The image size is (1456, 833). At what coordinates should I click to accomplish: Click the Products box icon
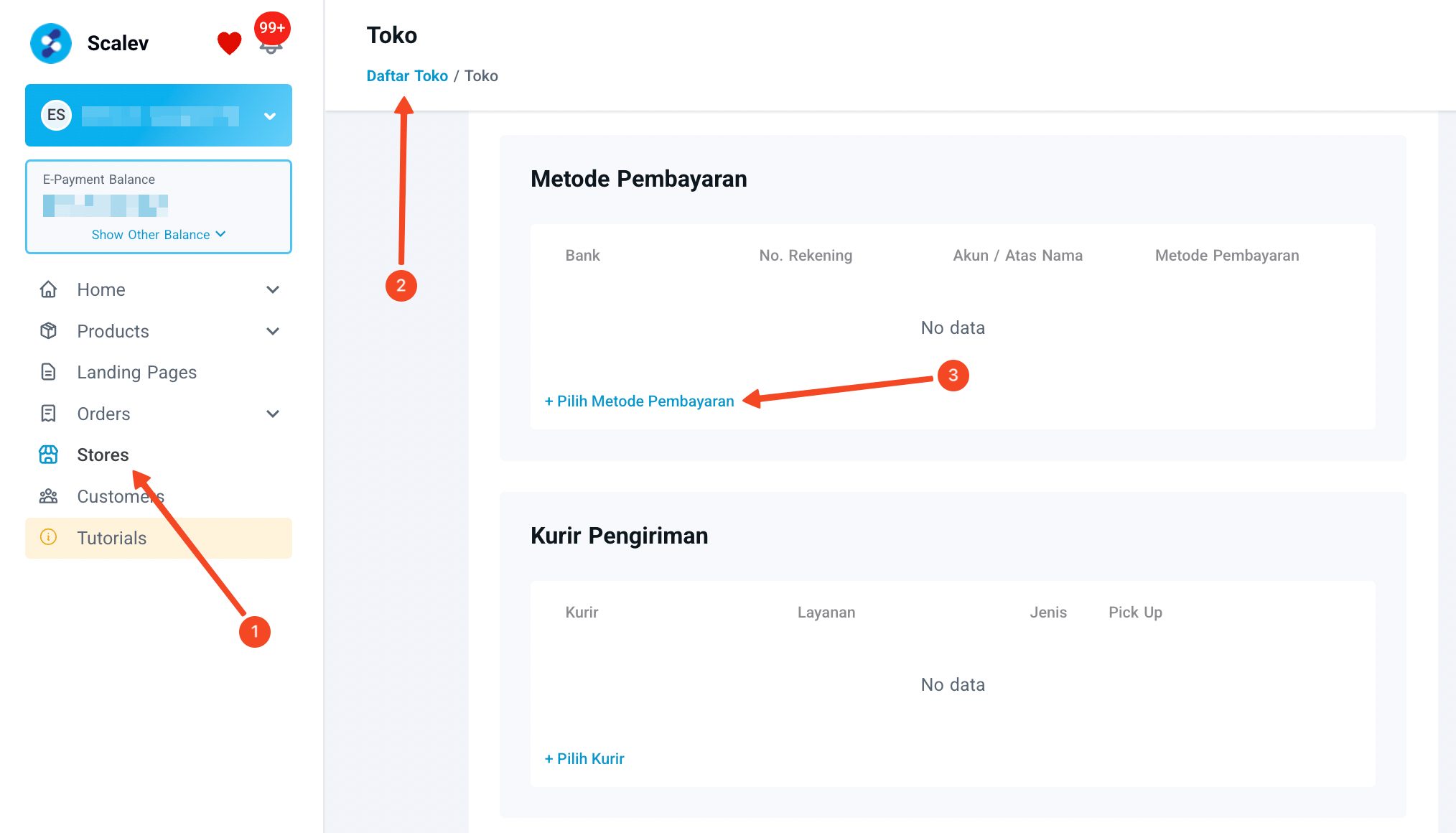48,331
